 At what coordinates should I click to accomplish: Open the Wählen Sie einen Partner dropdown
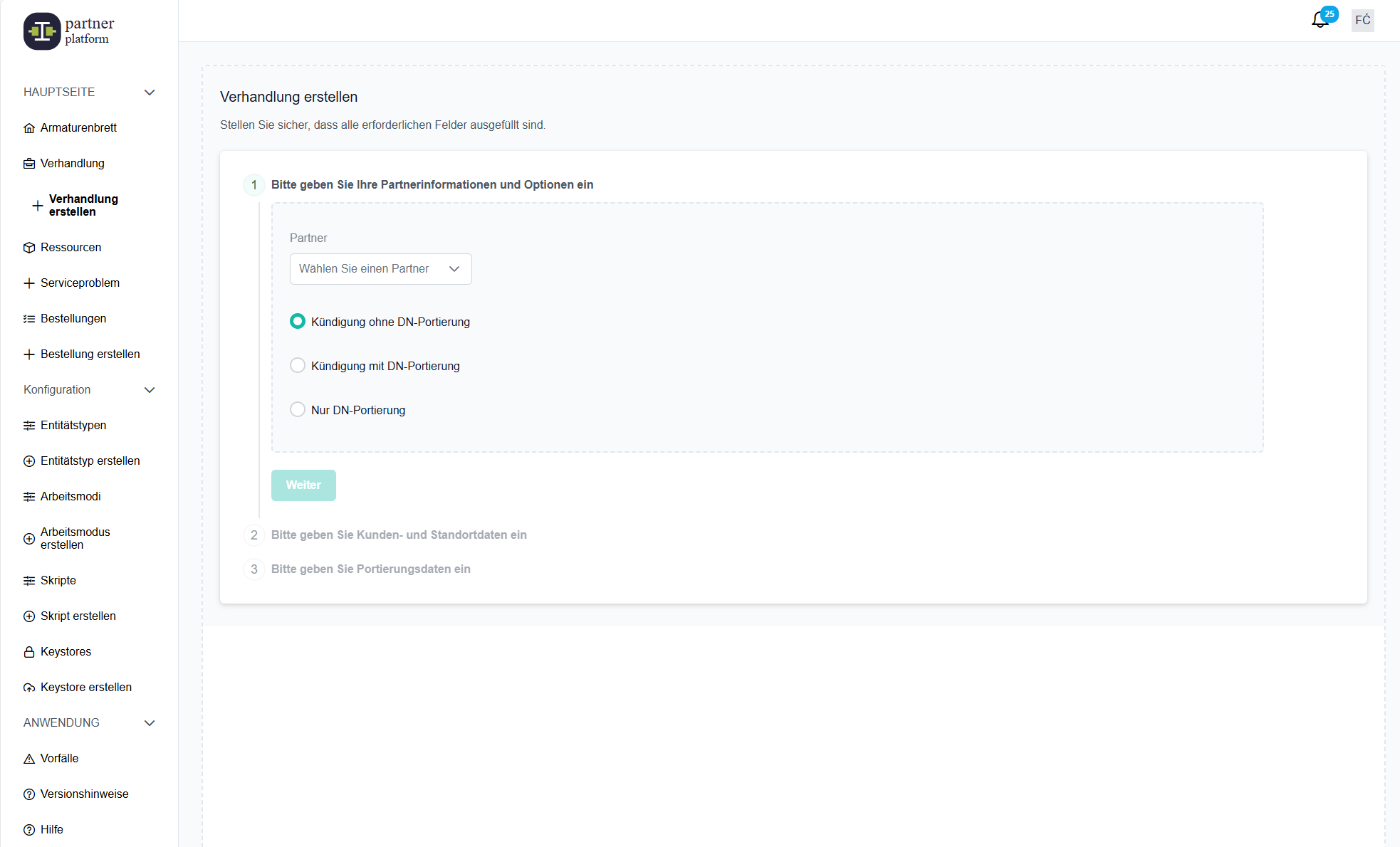pos(380,269)
